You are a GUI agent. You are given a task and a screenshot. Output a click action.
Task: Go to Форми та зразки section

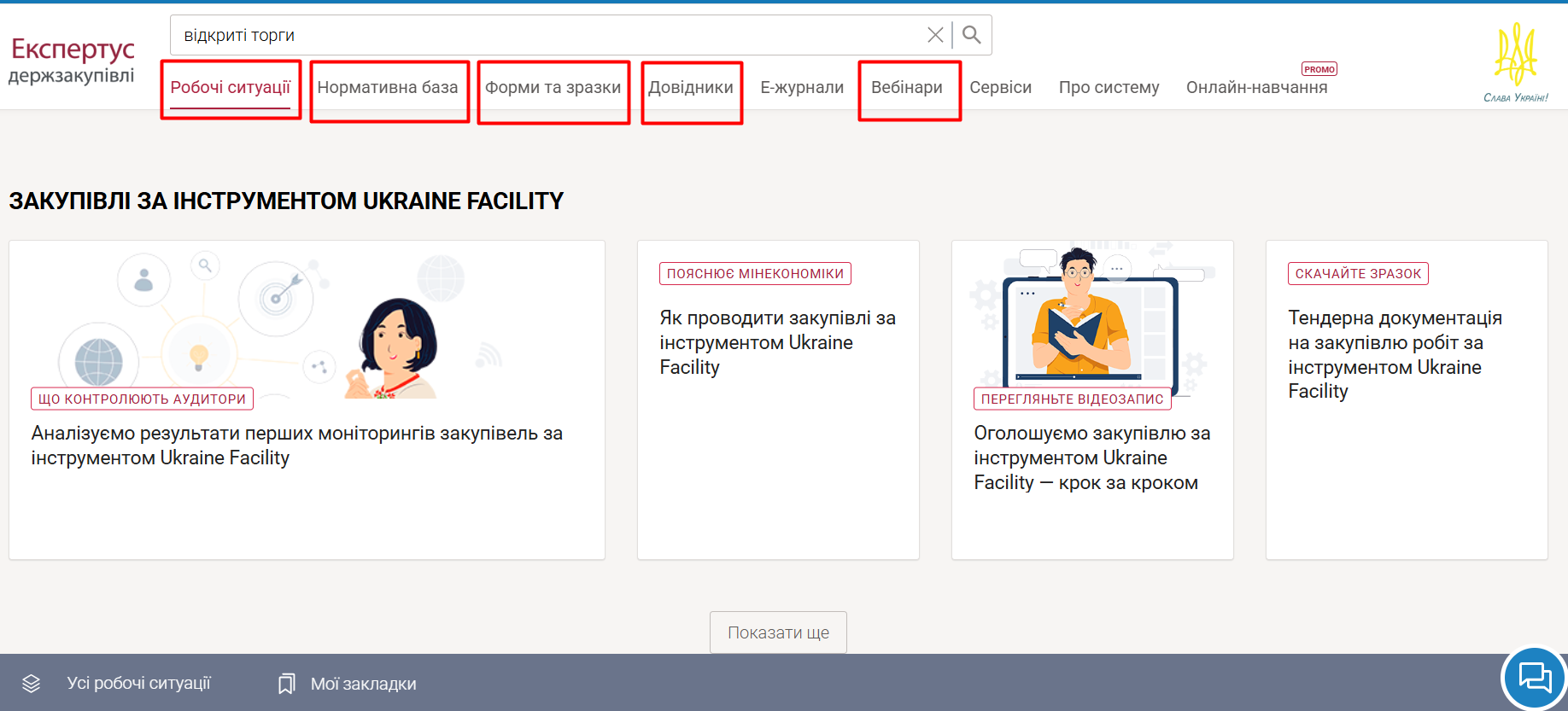pos(553,87)
